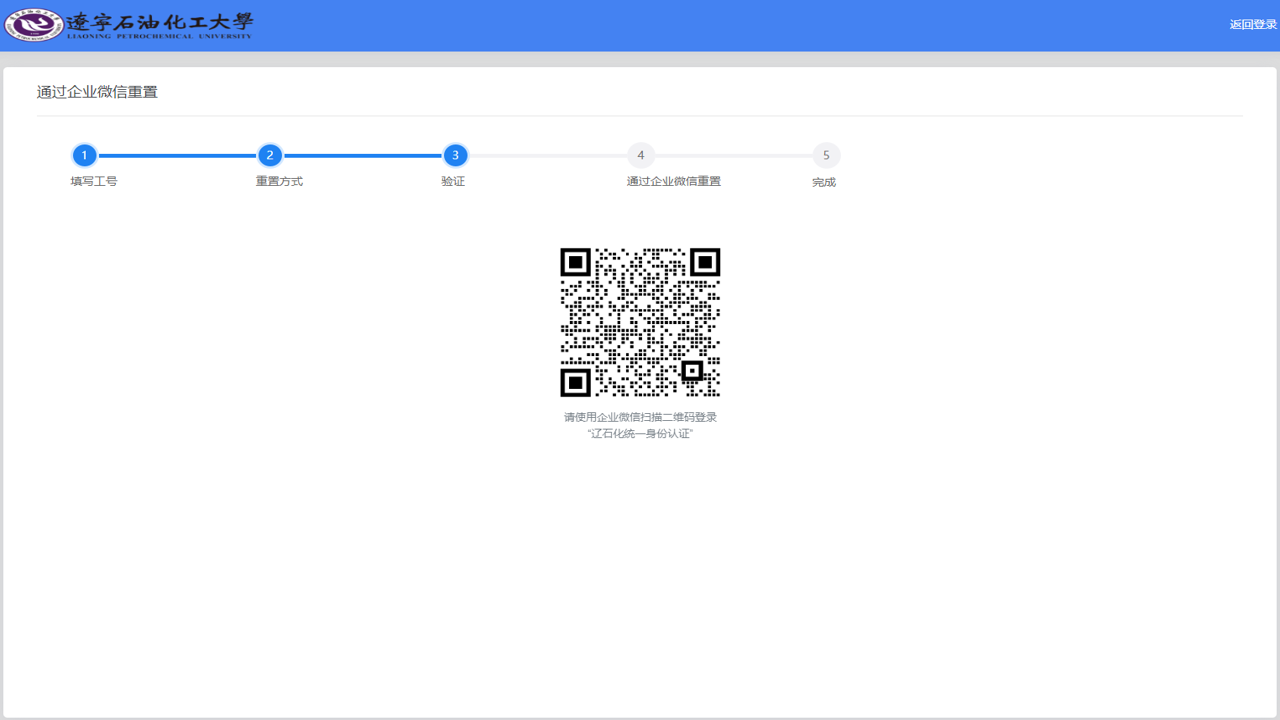The width and height of the screenshot is (1280, 720).
Task: Select step 5 circle 完成
Action: [826, 156]
